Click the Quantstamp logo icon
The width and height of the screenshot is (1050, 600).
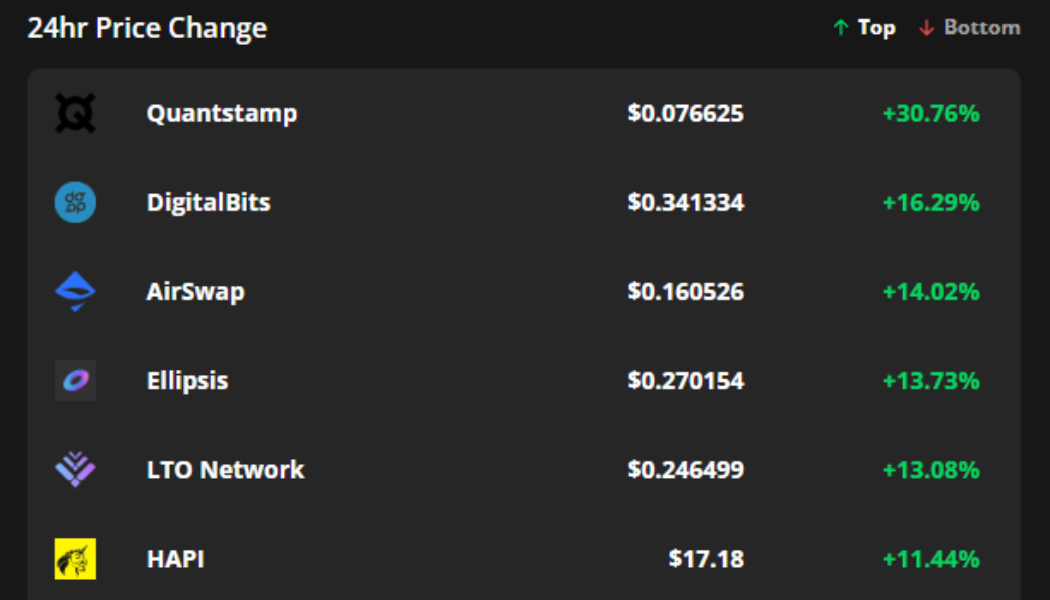pos(76,113)
